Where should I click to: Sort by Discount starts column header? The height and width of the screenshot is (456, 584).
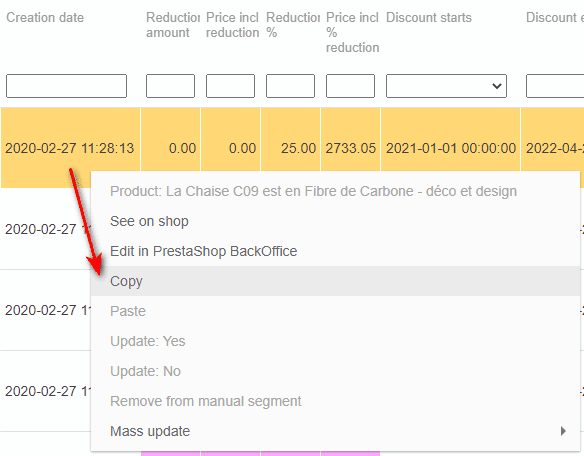click(x=429, y=18)
